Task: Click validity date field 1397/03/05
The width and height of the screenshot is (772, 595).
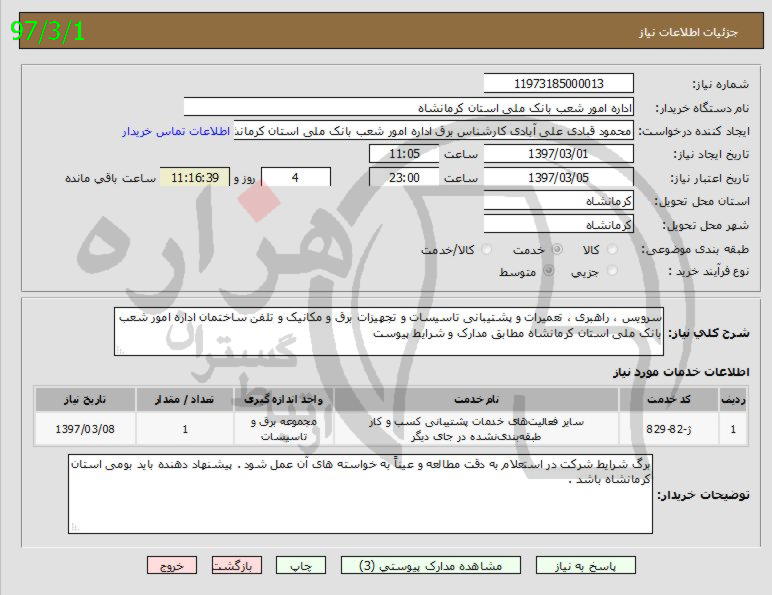Action: coord(558,177)
